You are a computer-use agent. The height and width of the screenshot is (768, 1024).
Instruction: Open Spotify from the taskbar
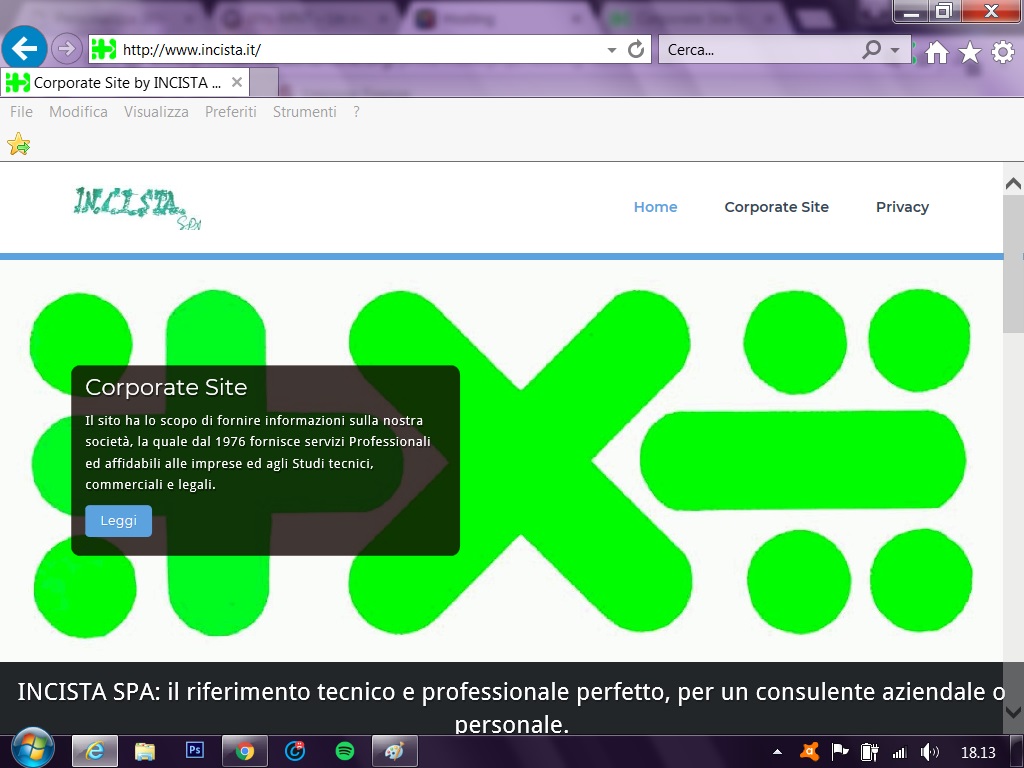coord(345,751)
